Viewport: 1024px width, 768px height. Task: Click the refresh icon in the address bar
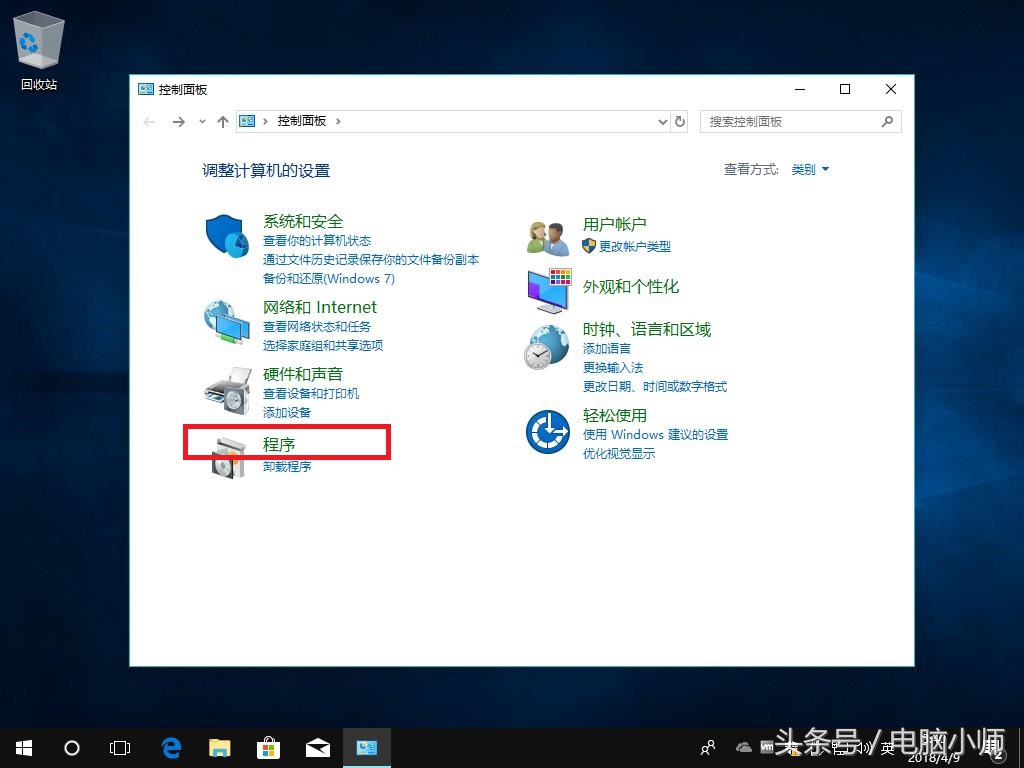[680, 121]
